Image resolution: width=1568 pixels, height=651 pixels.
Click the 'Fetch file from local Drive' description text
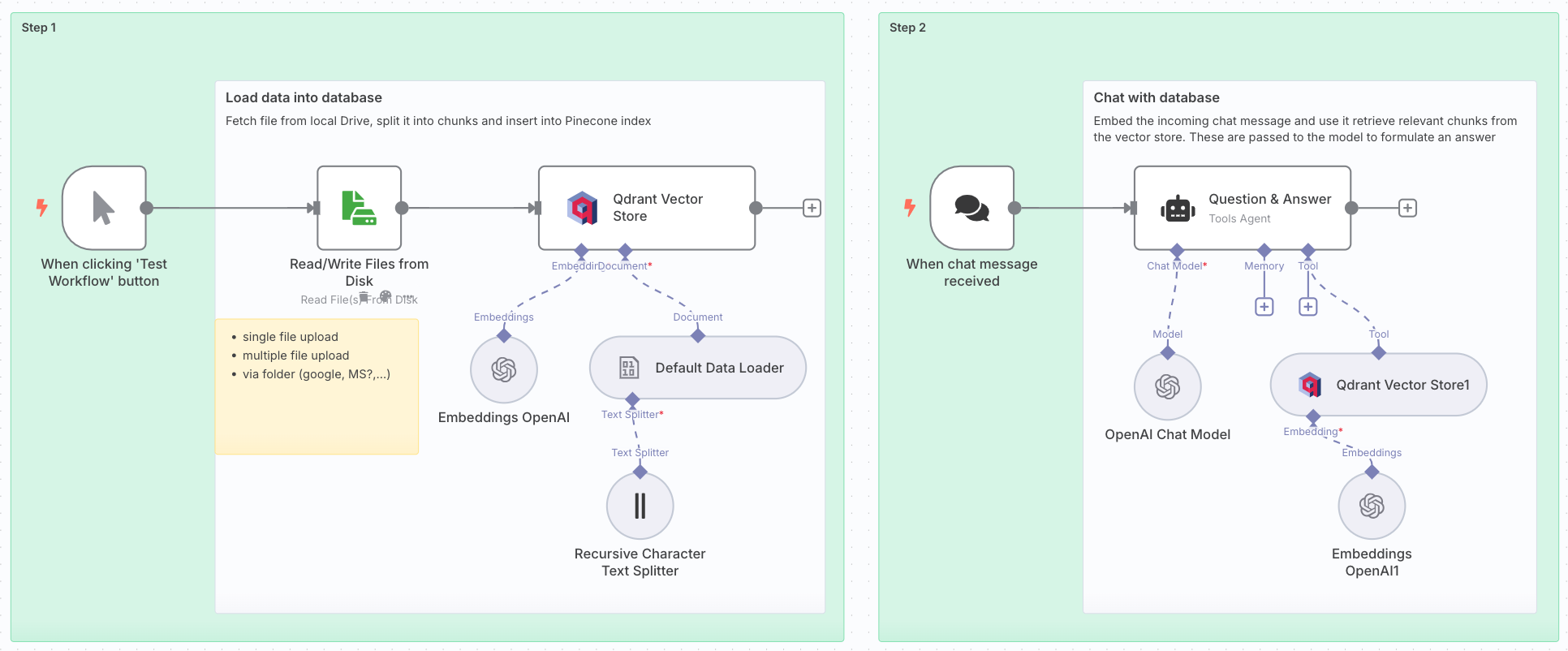[438, 121]
